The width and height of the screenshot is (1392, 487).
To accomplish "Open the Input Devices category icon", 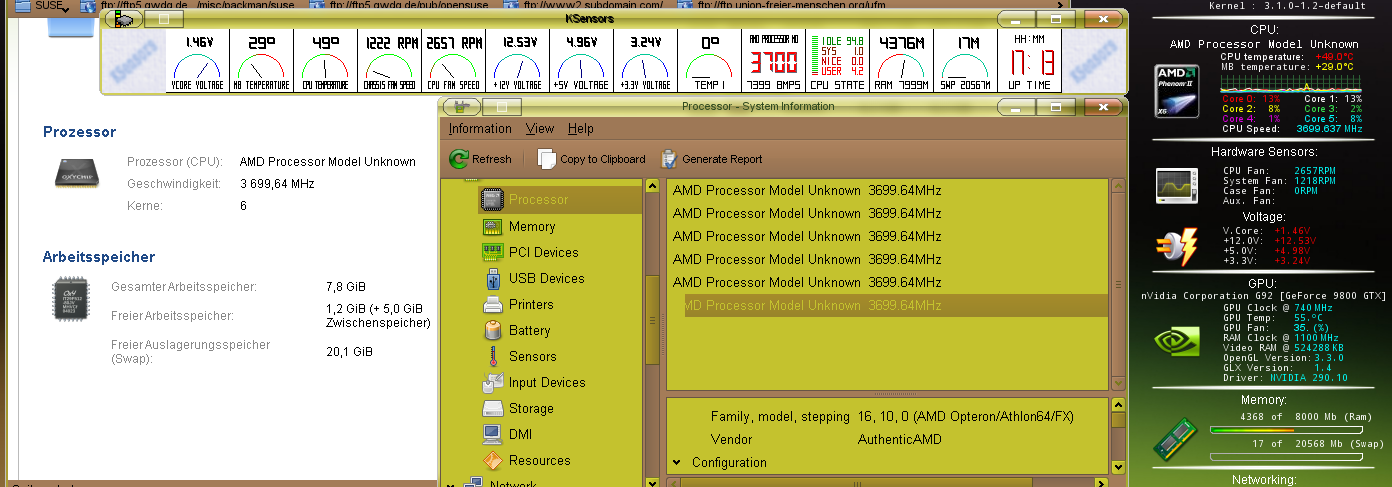I will (x=492, y=382).
